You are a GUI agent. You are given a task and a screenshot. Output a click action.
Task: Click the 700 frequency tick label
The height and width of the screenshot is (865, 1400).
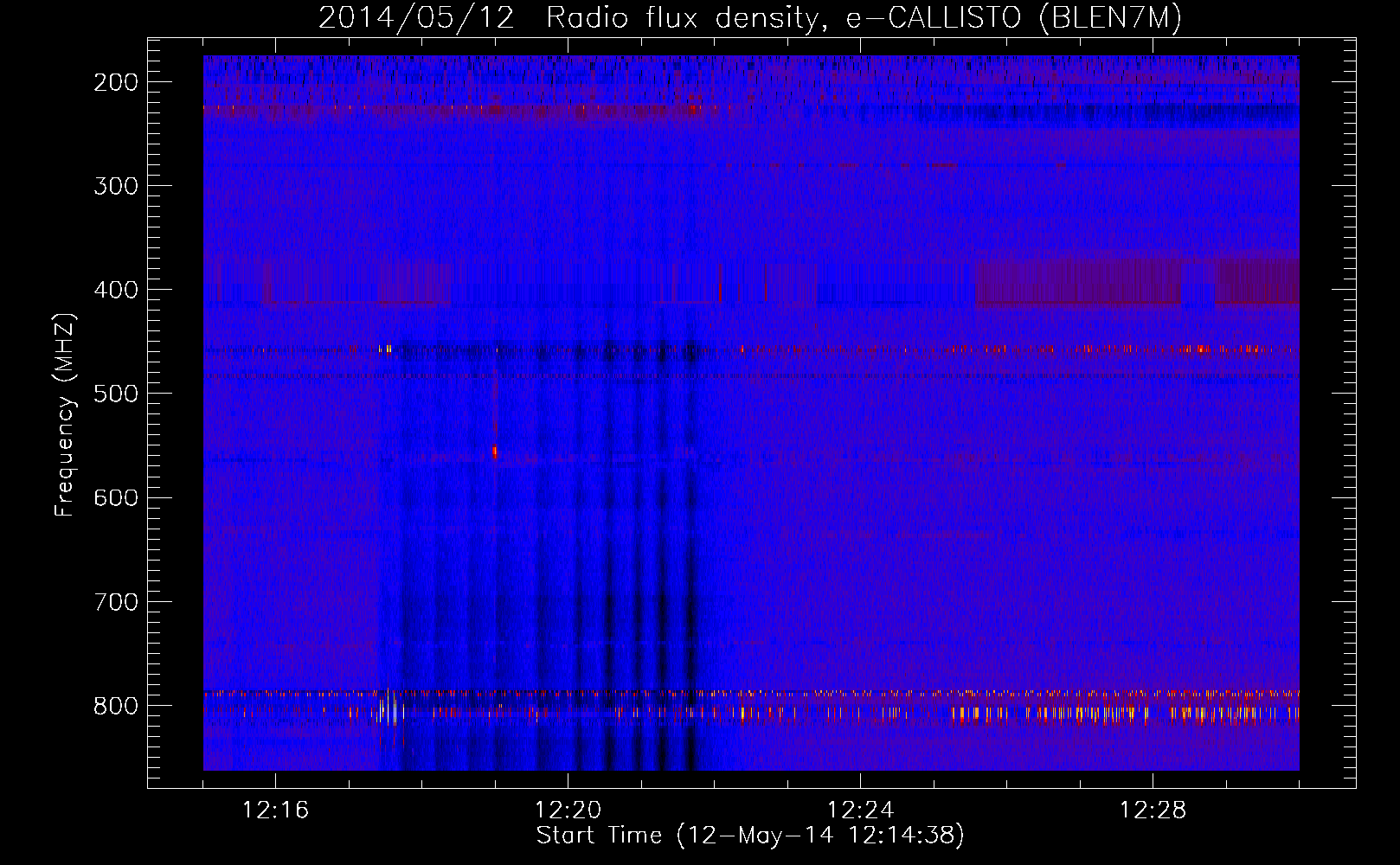(x=116, y=602)
